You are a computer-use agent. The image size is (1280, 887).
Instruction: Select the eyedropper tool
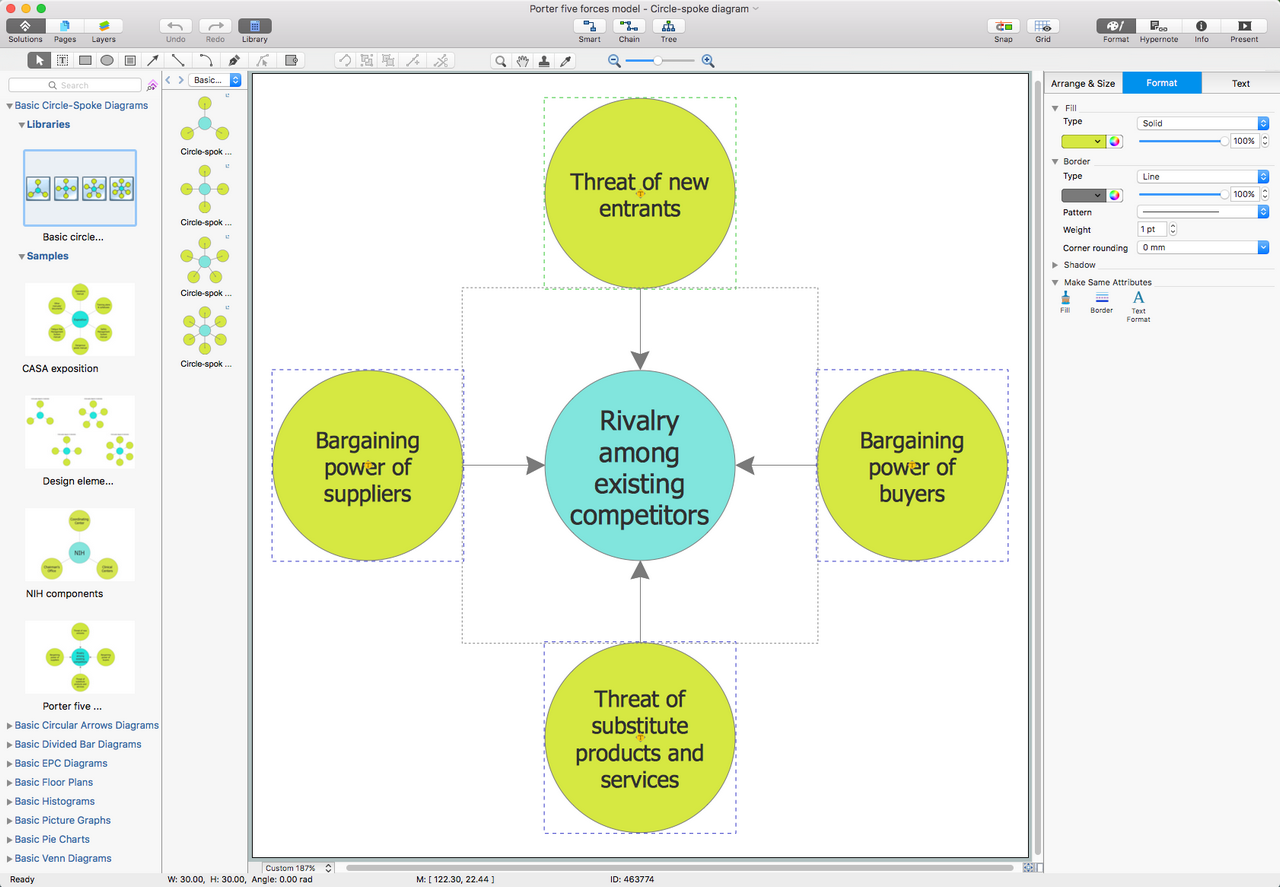click(566, 61)
